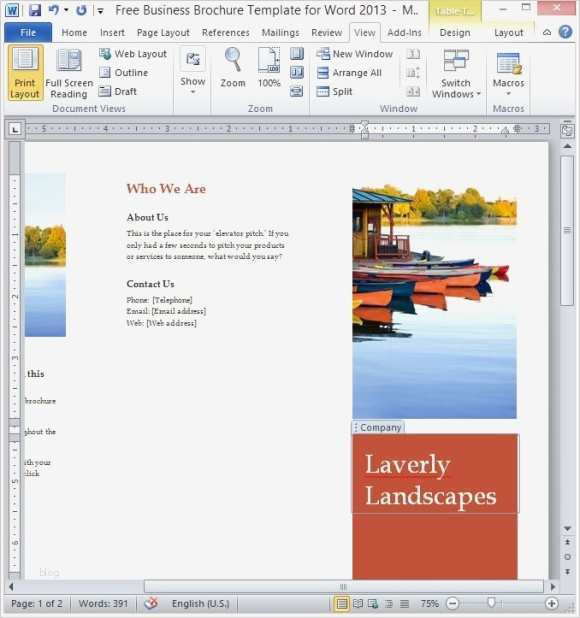
Task: Expand the Show dropdown
Action: tap(193, 72)
